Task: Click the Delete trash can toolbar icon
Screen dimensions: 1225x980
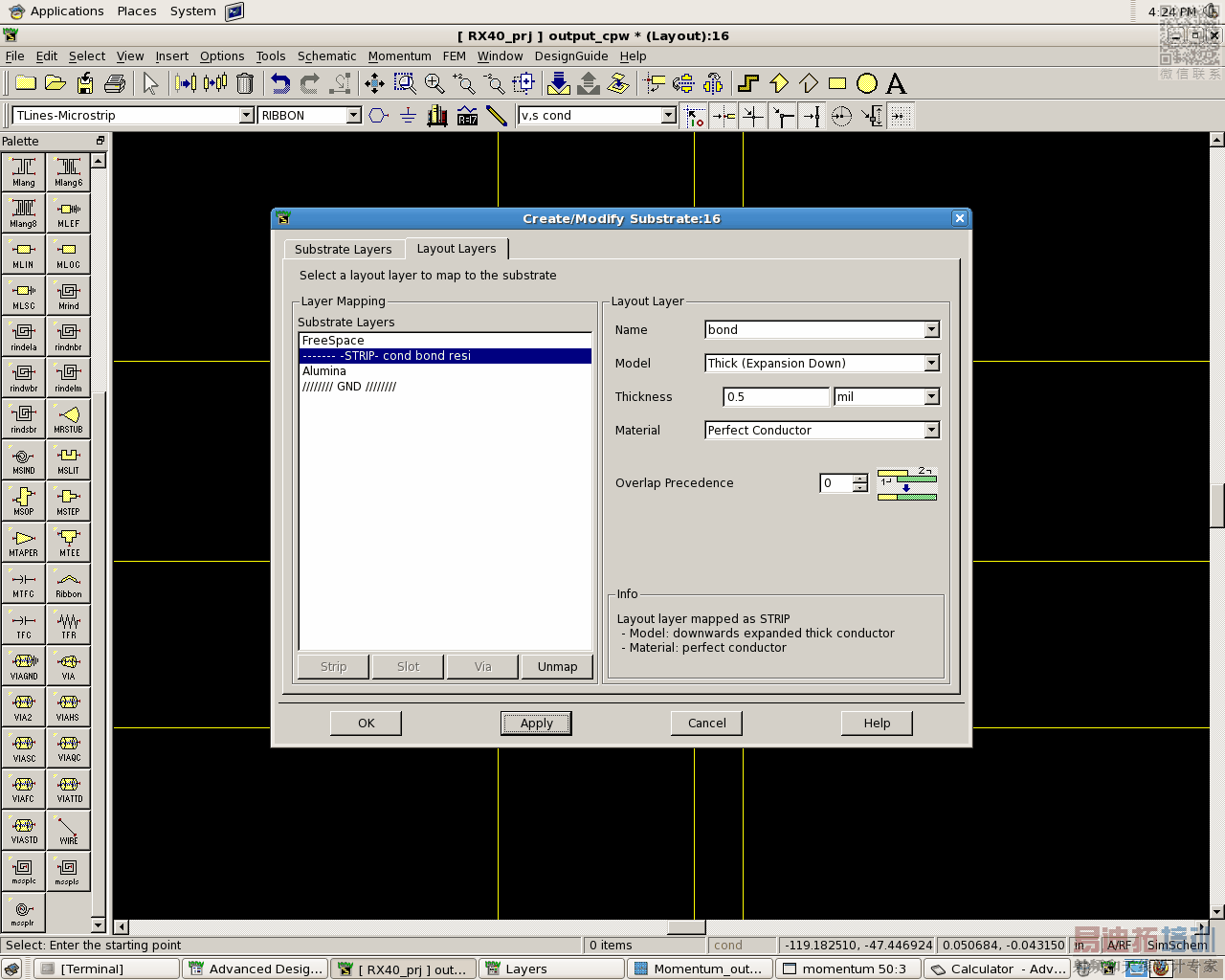Action: click(245, 84)
